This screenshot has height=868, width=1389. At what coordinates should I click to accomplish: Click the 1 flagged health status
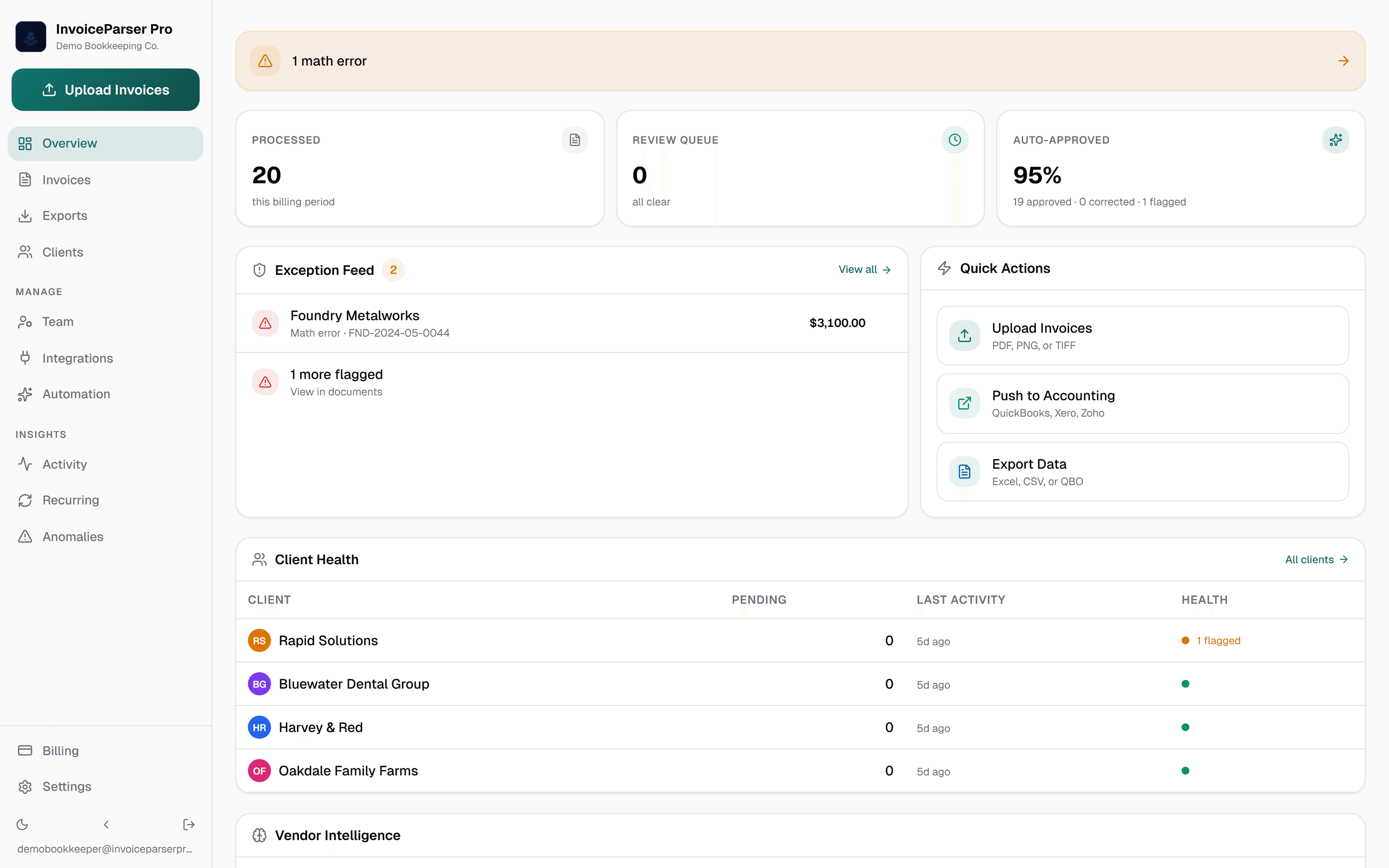pyautogui.click(x=1211, y=641)
